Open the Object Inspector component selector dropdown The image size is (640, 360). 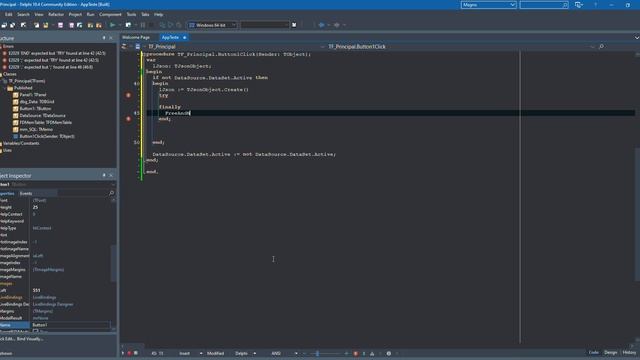tap(113, 184)
